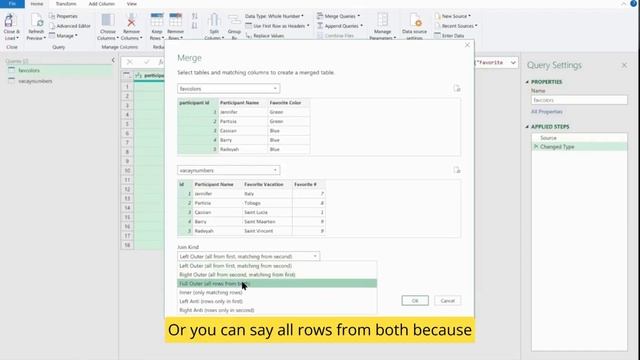This screenshot has height=360, width=640.
Task: Open the Recent Sources dropdown
Action: pyautogui.click(x=456, y=26)
